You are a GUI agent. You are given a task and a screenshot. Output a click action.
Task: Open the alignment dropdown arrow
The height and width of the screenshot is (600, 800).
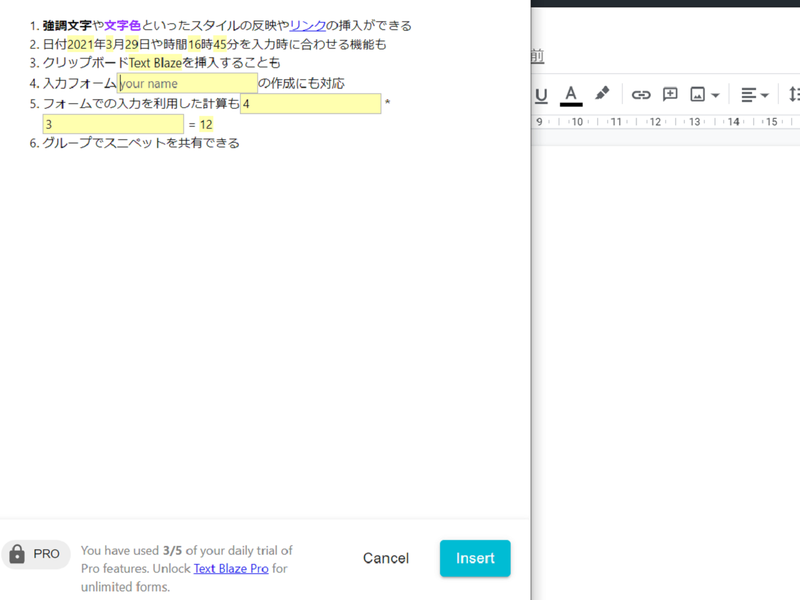point(763,94)
